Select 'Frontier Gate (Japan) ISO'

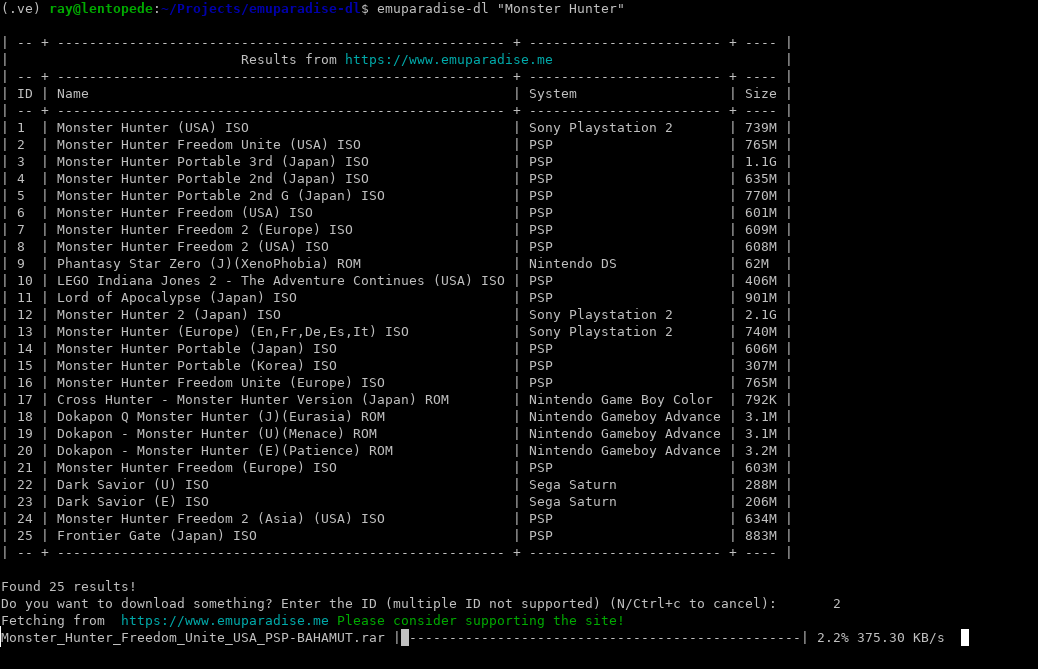click(x=157, y=536)
